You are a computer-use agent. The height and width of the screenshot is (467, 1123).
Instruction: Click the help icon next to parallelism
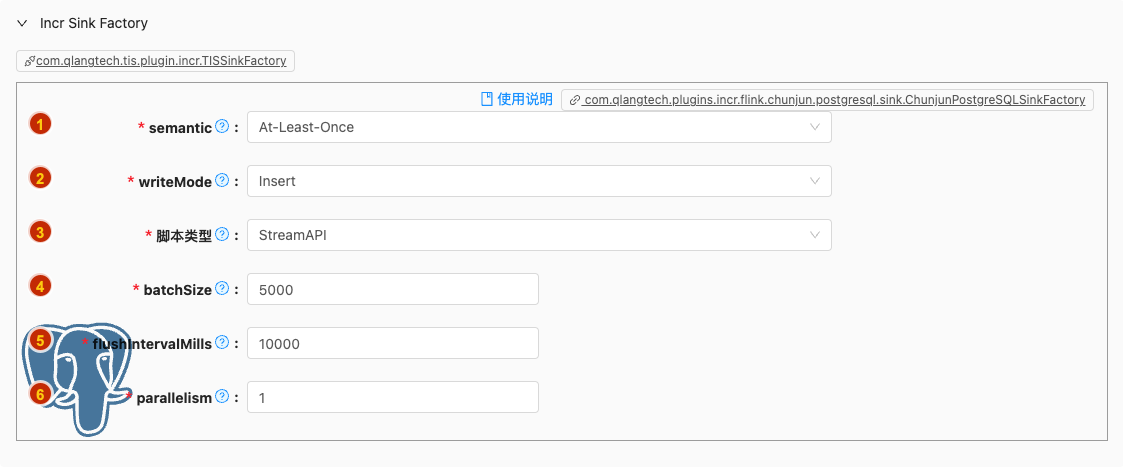223,397
